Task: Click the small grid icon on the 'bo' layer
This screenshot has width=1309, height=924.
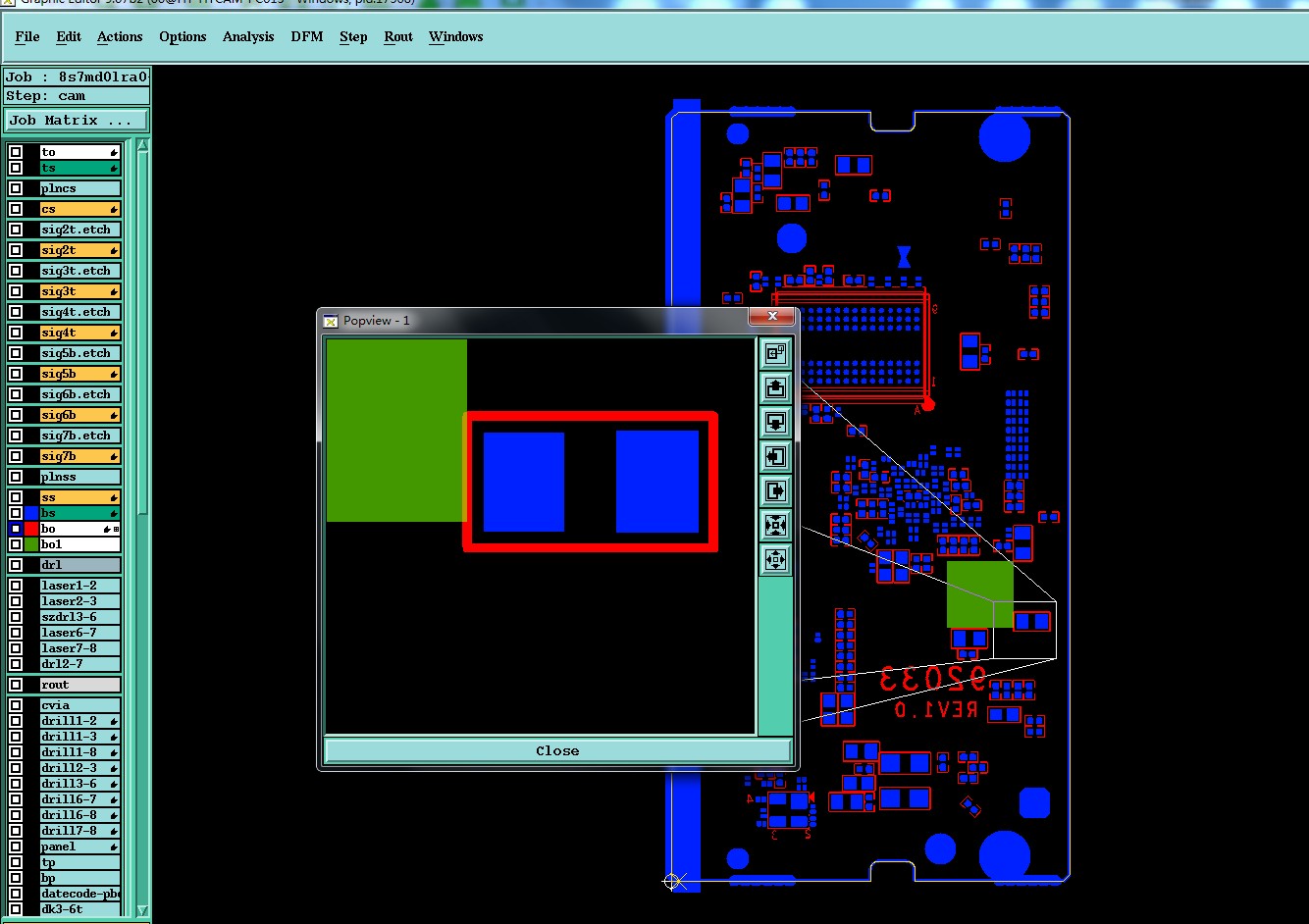Action: click(x=116, y=529)
